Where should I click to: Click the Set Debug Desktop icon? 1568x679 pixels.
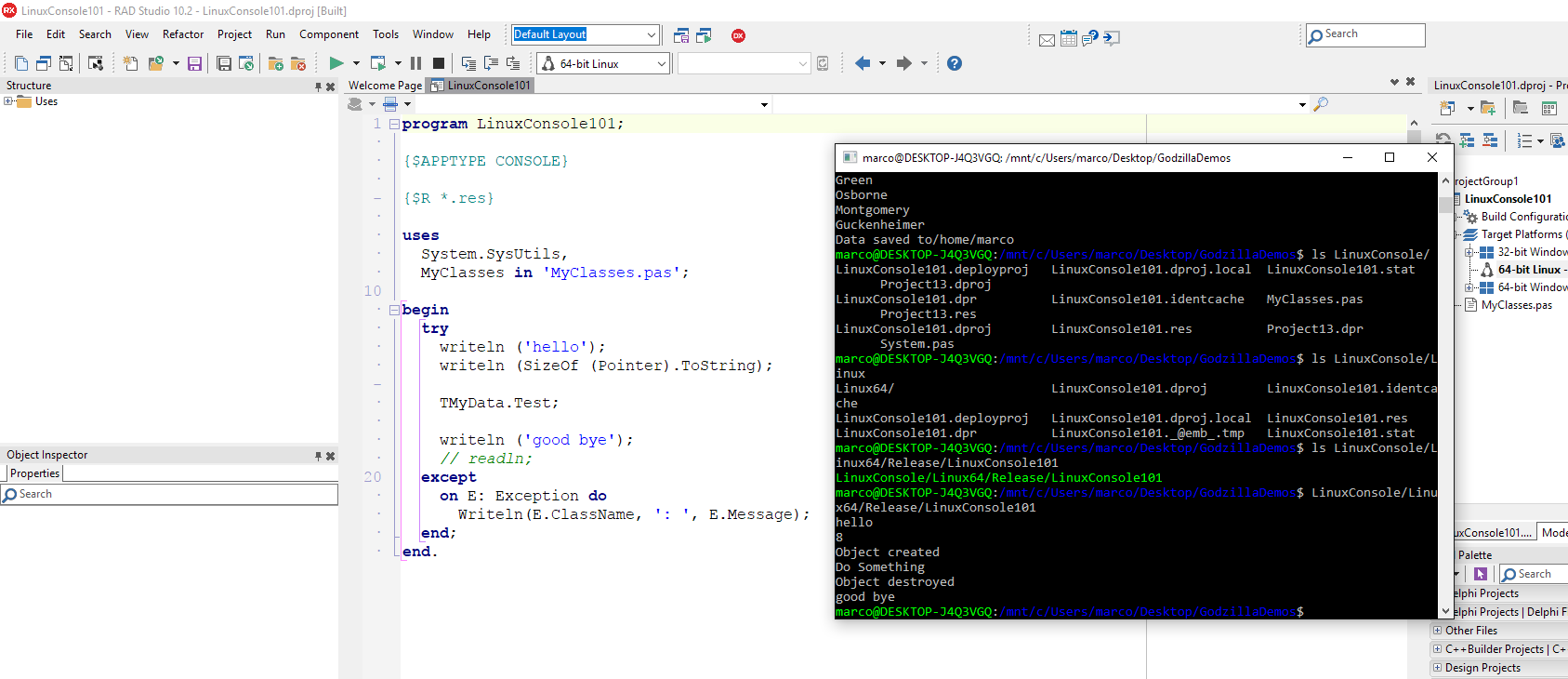tap(704, 35)
